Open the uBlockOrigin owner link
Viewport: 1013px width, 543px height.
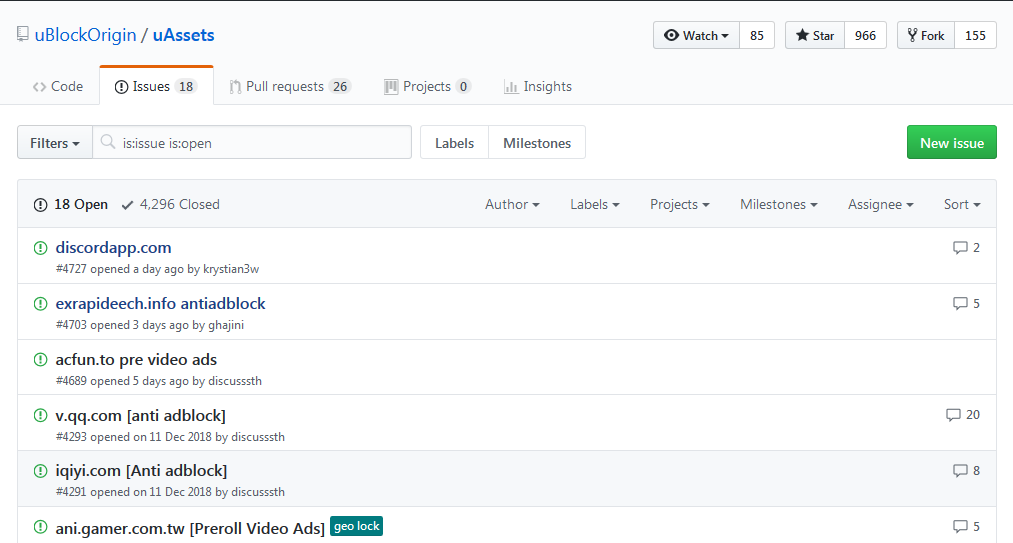(85, 35)
